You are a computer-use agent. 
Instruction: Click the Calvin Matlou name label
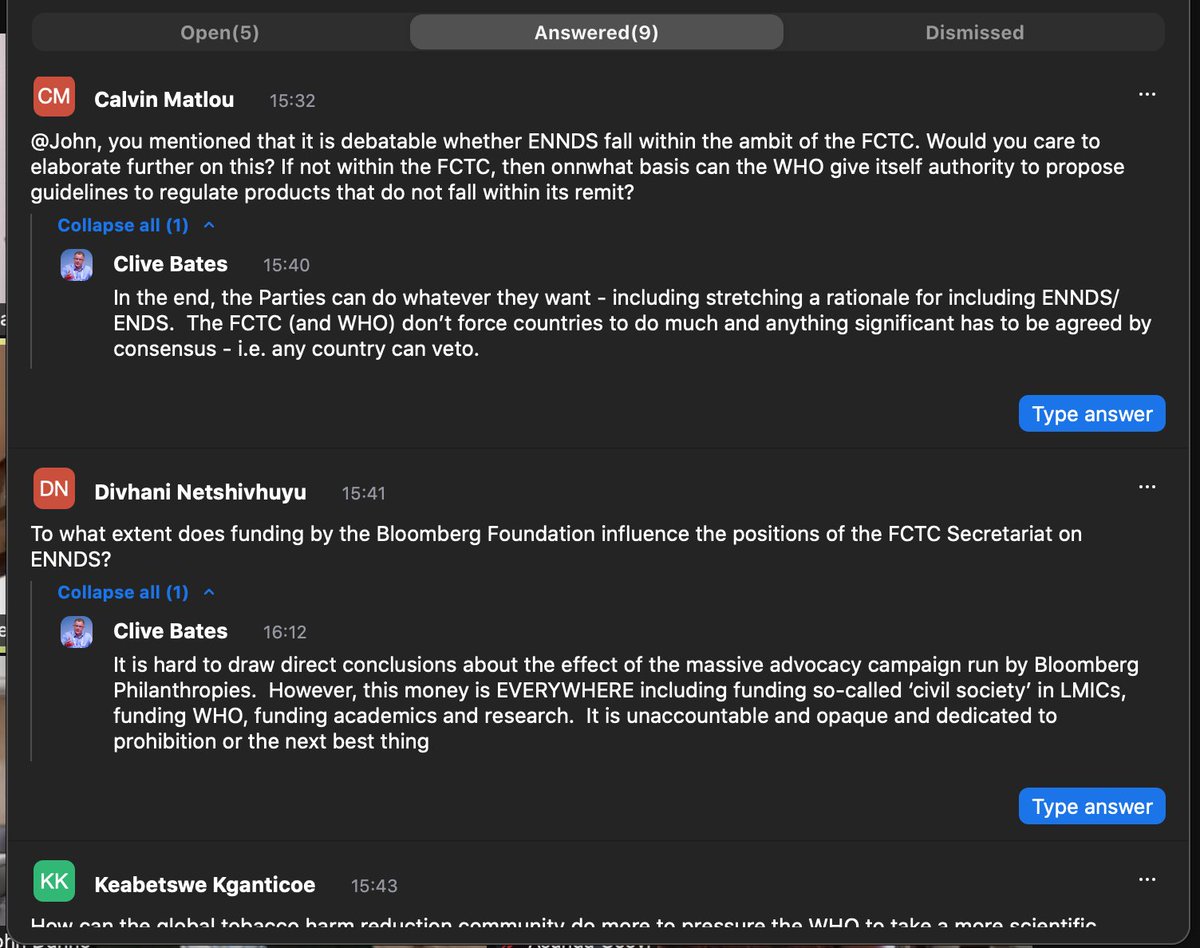[164, 99]
